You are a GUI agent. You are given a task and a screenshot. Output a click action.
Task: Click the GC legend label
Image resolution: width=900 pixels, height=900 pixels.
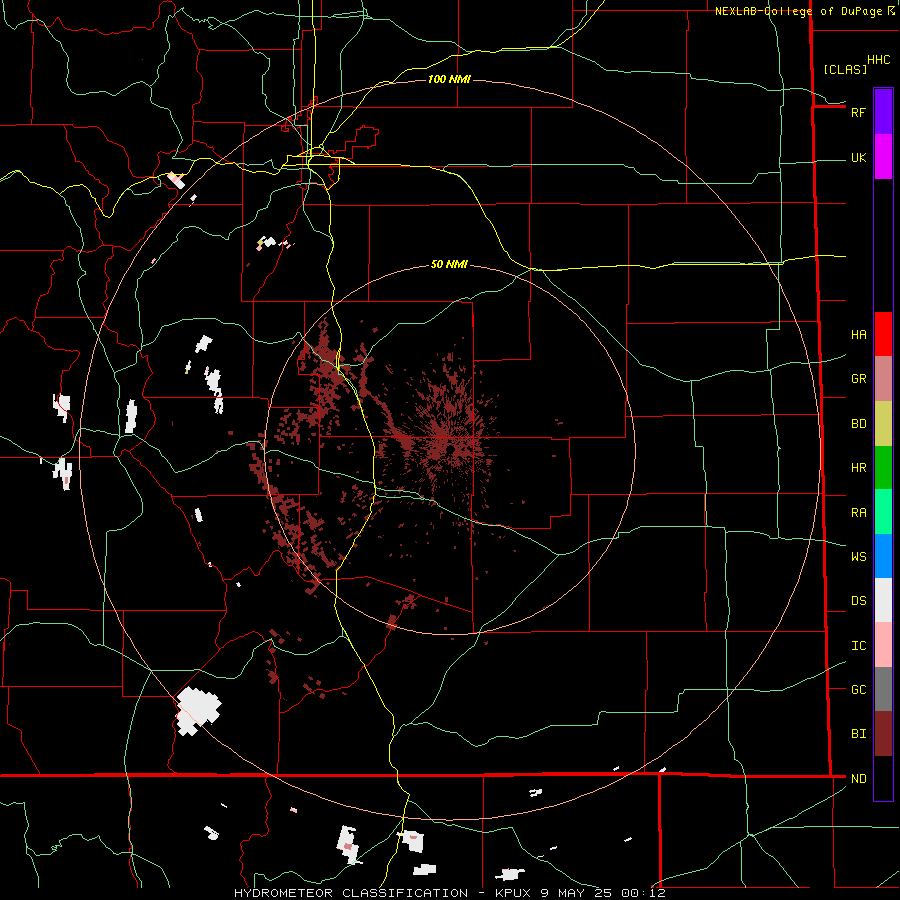(858, 690)
